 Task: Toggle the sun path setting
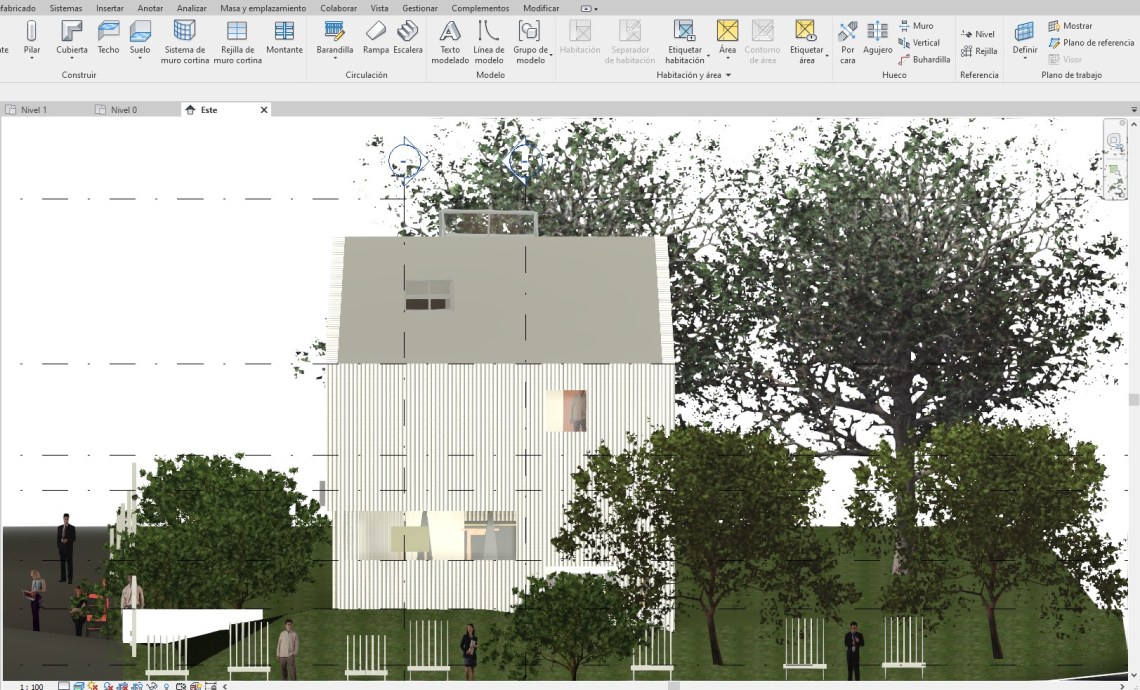pyautogui.click(x=93, y=686)
